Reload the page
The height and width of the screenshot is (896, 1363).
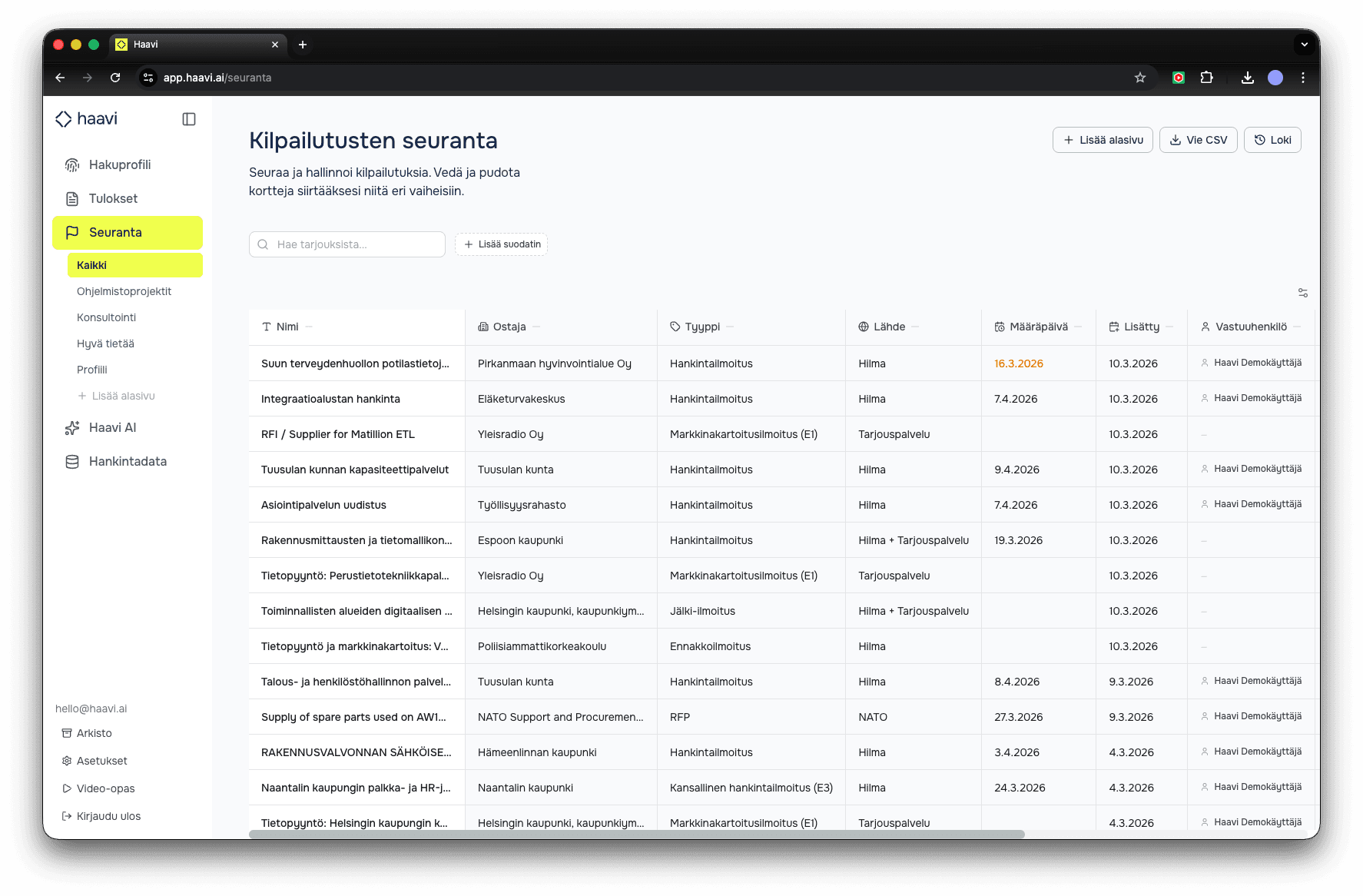coord(115,78)
